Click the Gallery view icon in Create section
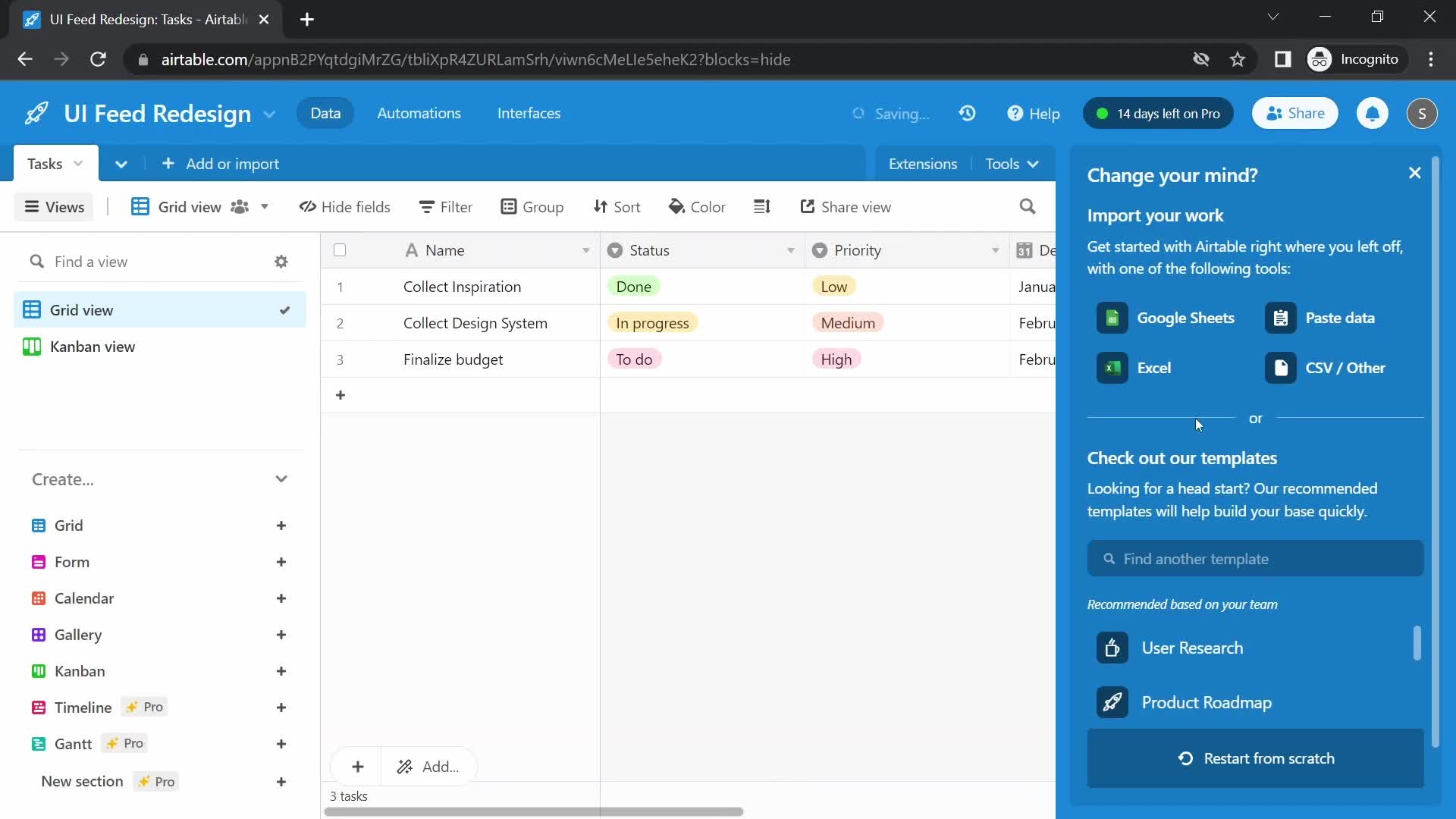Screen dimensions: 1456x819 [37, 635]
